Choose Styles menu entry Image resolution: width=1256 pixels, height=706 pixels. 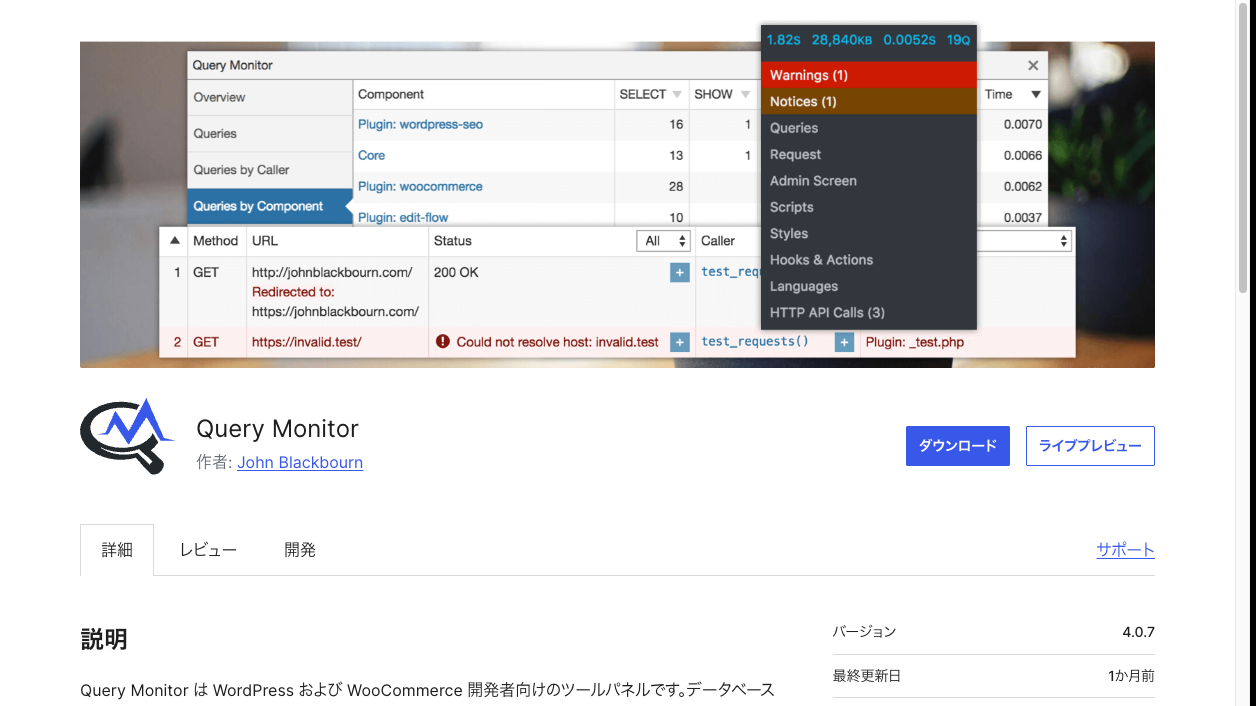[x=868, y=233]
